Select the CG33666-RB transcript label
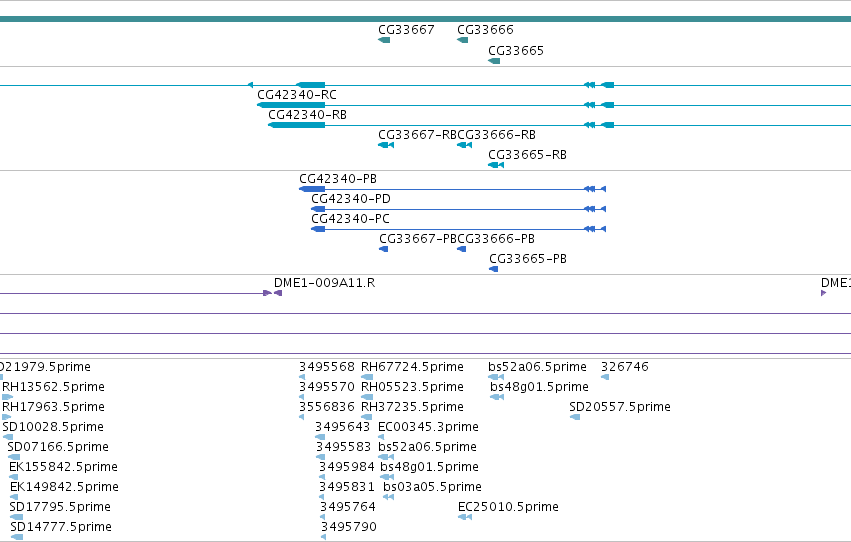 click(497, 135)
